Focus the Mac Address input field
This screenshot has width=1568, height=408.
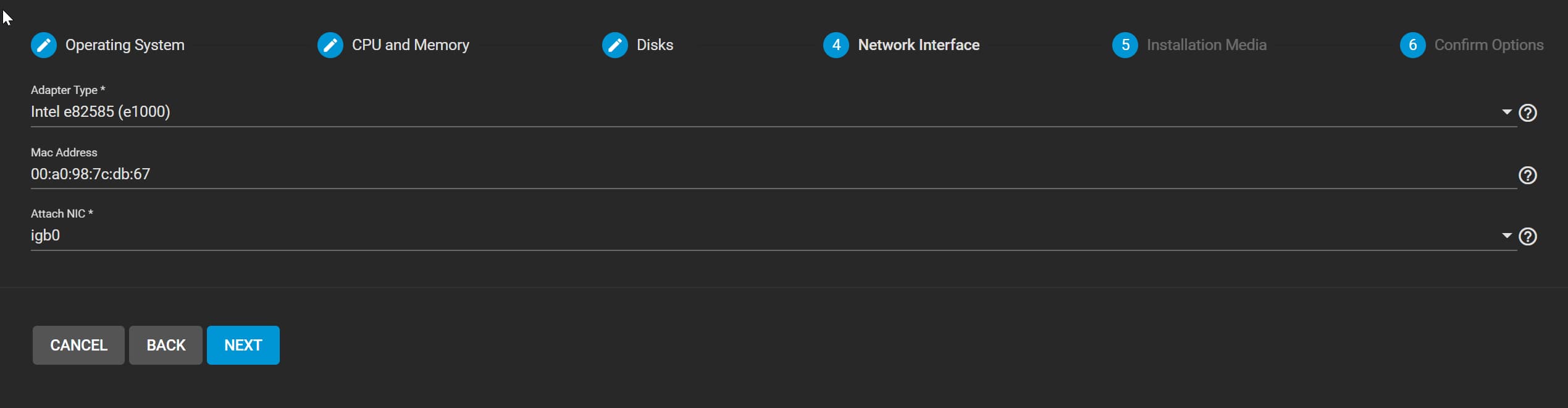(x=774, y=174)
